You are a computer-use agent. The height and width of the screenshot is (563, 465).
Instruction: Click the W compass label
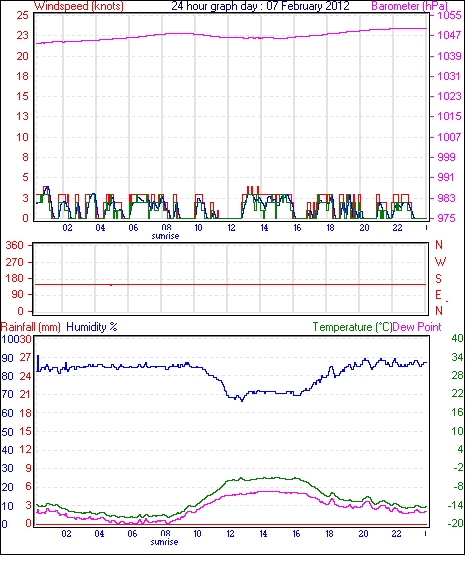coord(440,262)
